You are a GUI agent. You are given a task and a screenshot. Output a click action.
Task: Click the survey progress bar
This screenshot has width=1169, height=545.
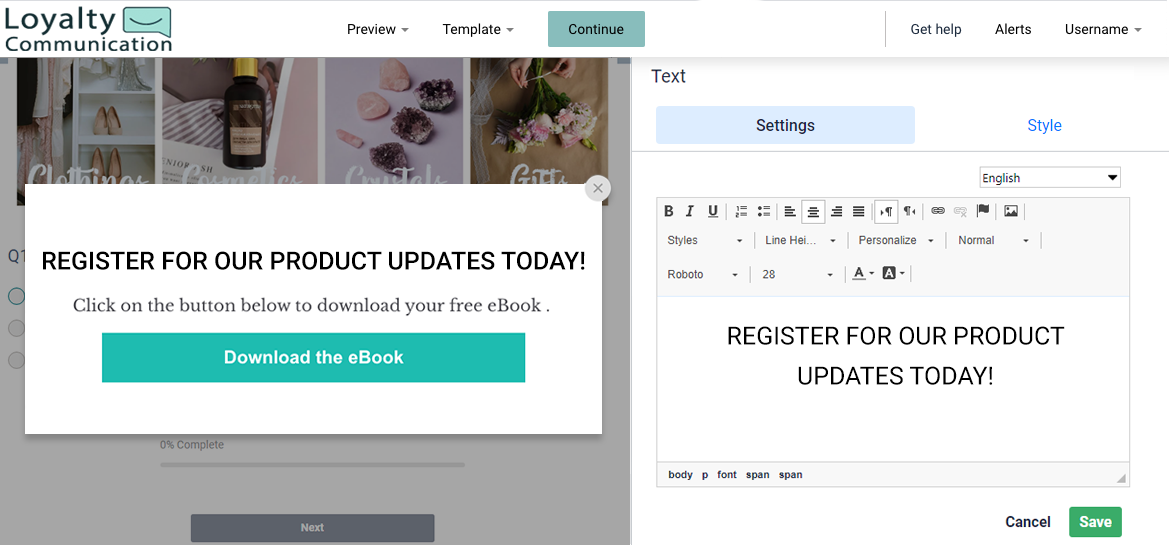pyautogui.click(x=312, y=464)
